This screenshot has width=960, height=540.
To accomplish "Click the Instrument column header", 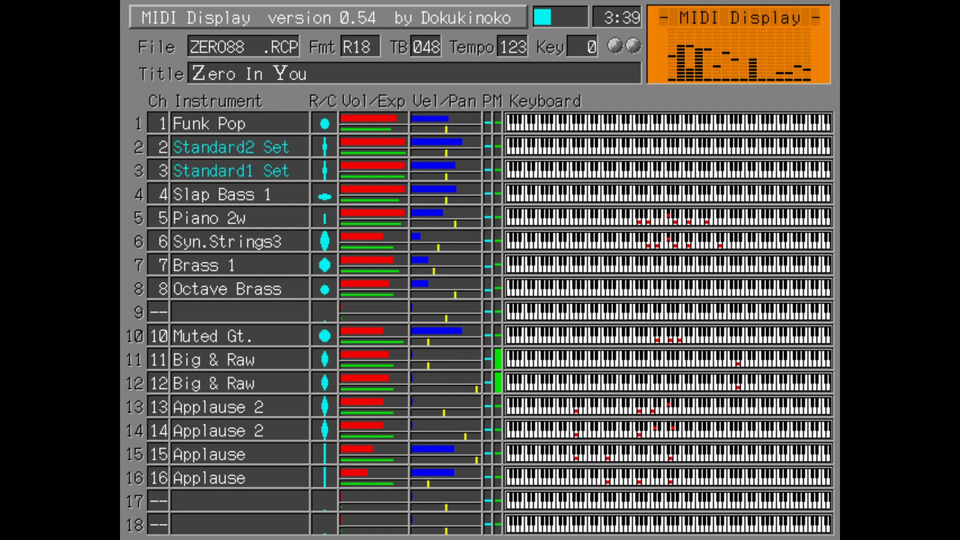I will 218,101.
